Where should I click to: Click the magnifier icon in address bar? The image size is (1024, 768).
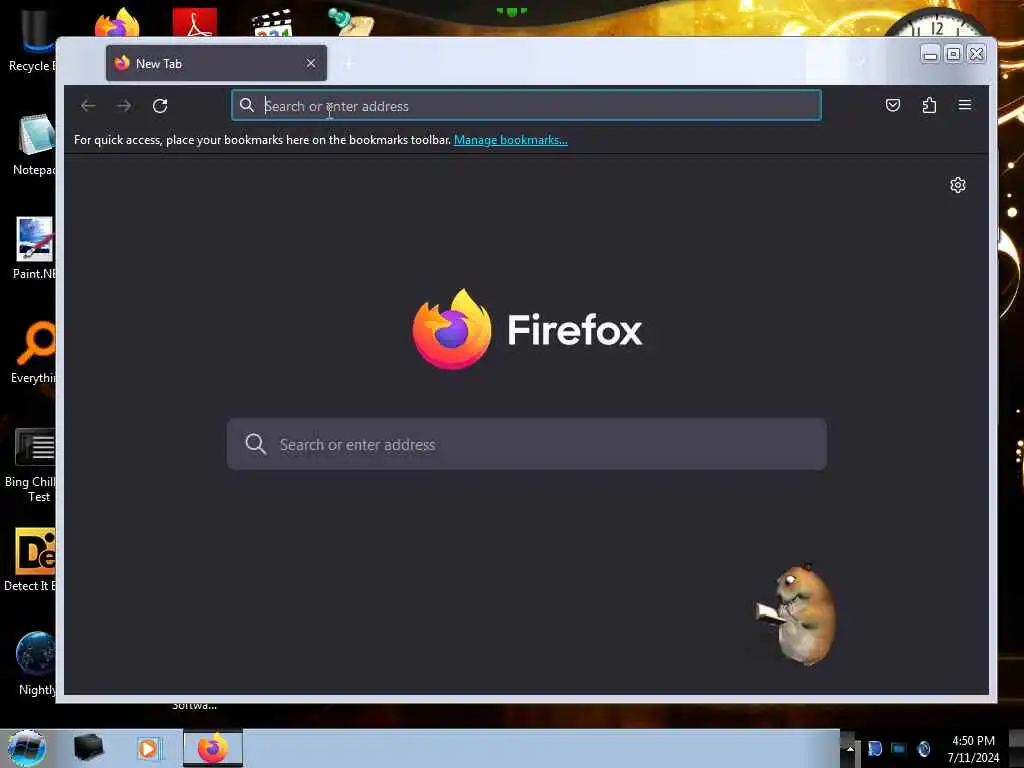tap(246, 105)
